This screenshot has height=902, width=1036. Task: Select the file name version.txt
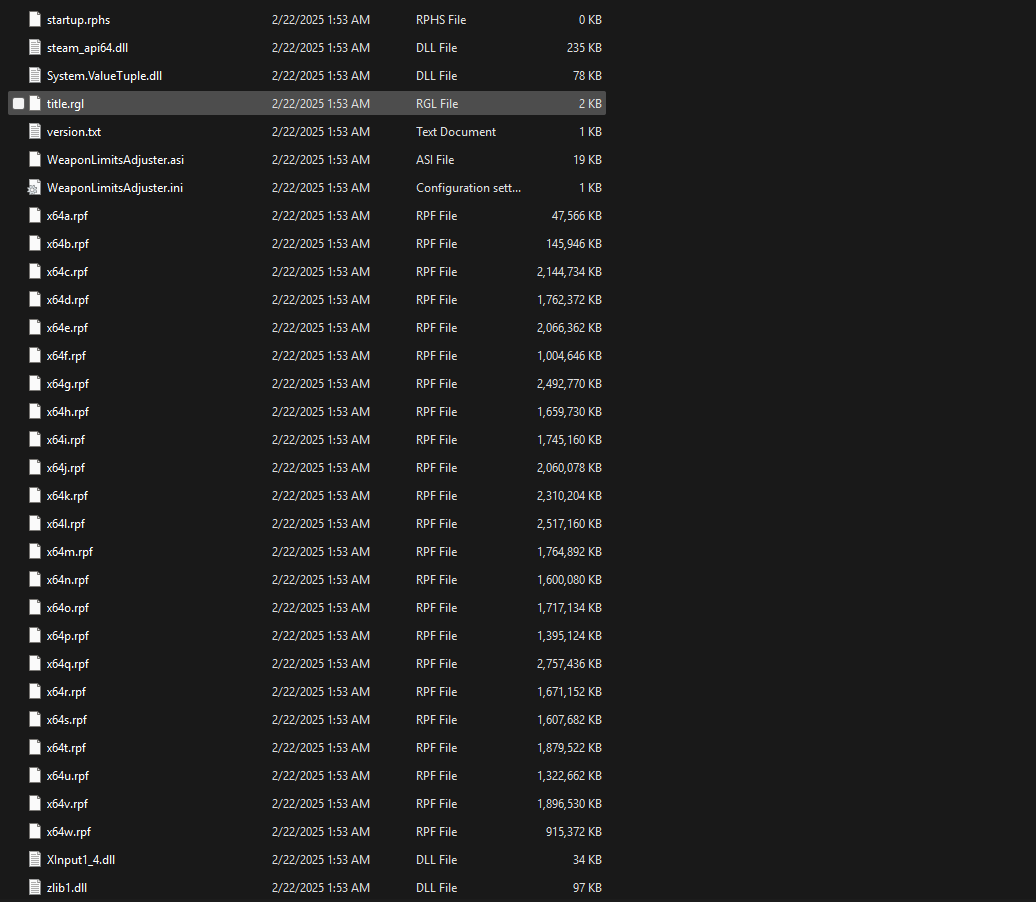click(x=74, y=132)
